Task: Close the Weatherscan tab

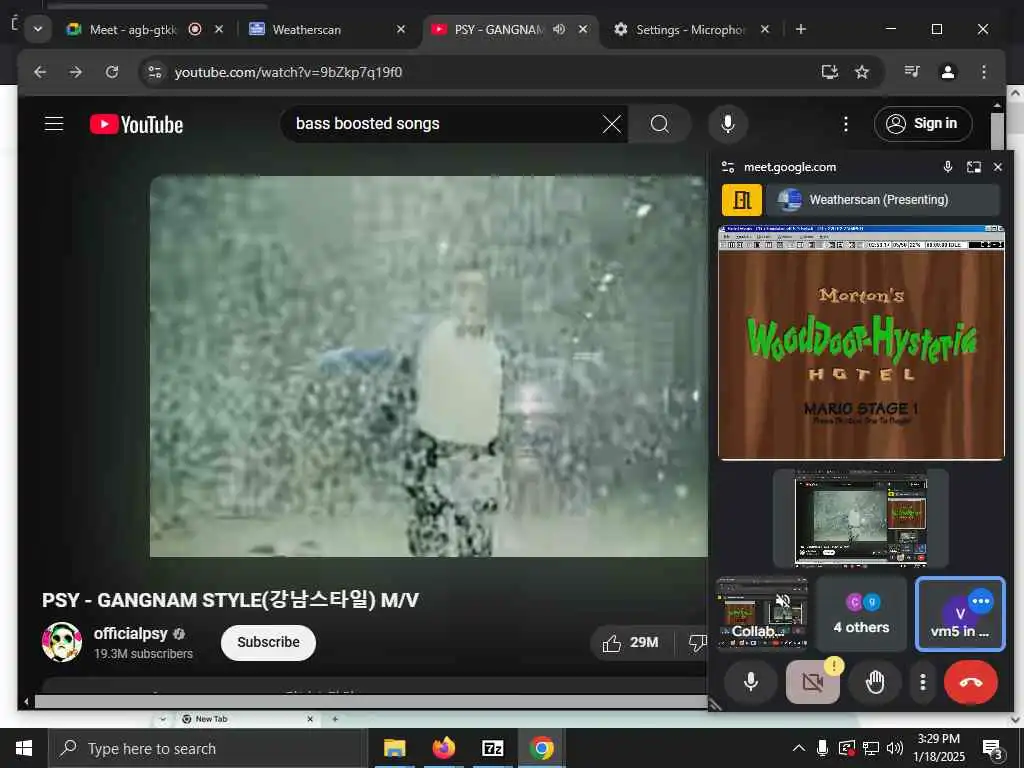Action: coord(401,29)
